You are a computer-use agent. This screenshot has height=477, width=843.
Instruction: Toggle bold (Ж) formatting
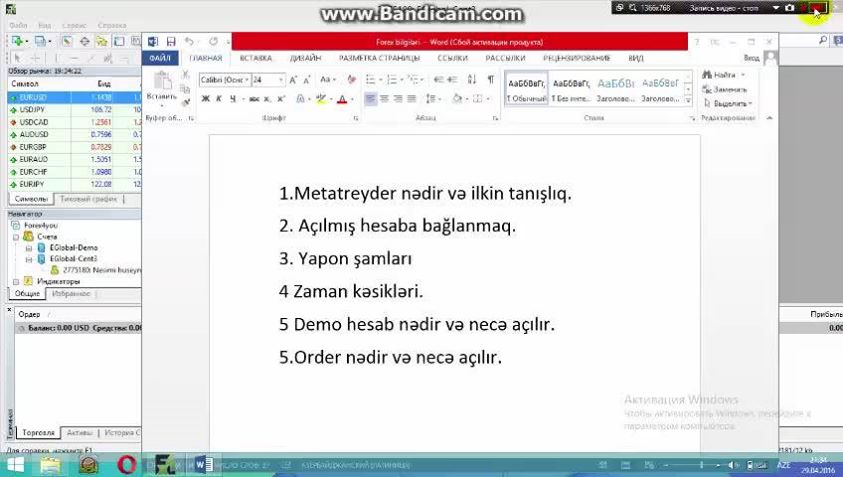(x=205, y=99)
